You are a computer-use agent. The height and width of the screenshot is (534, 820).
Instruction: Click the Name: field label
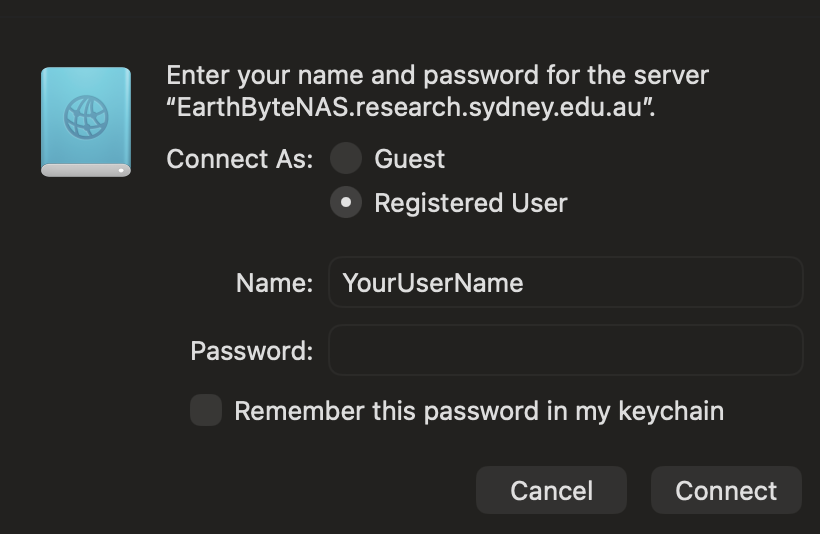click(274, 283)
